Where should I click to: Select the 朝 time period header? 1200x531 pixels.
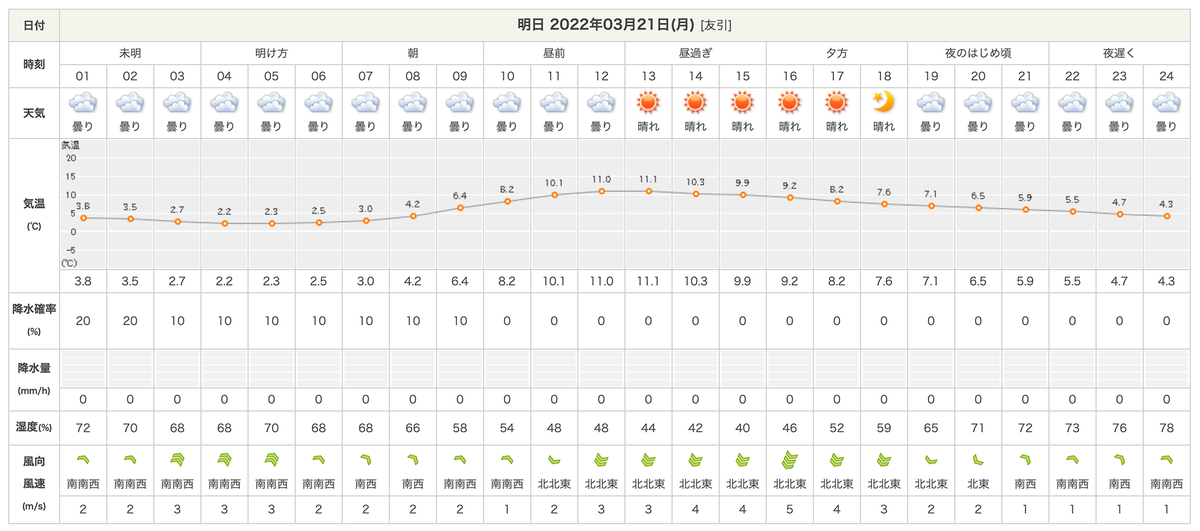tap(412, 51)
